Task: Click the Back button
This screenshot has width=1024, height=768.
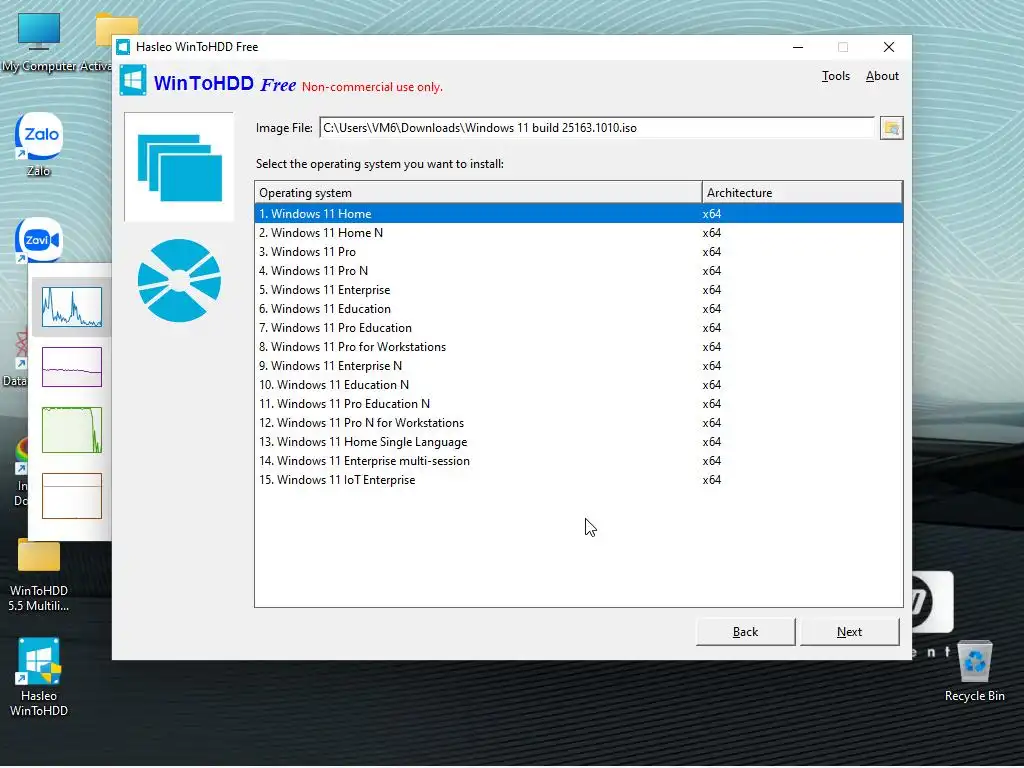Action: 745,632
